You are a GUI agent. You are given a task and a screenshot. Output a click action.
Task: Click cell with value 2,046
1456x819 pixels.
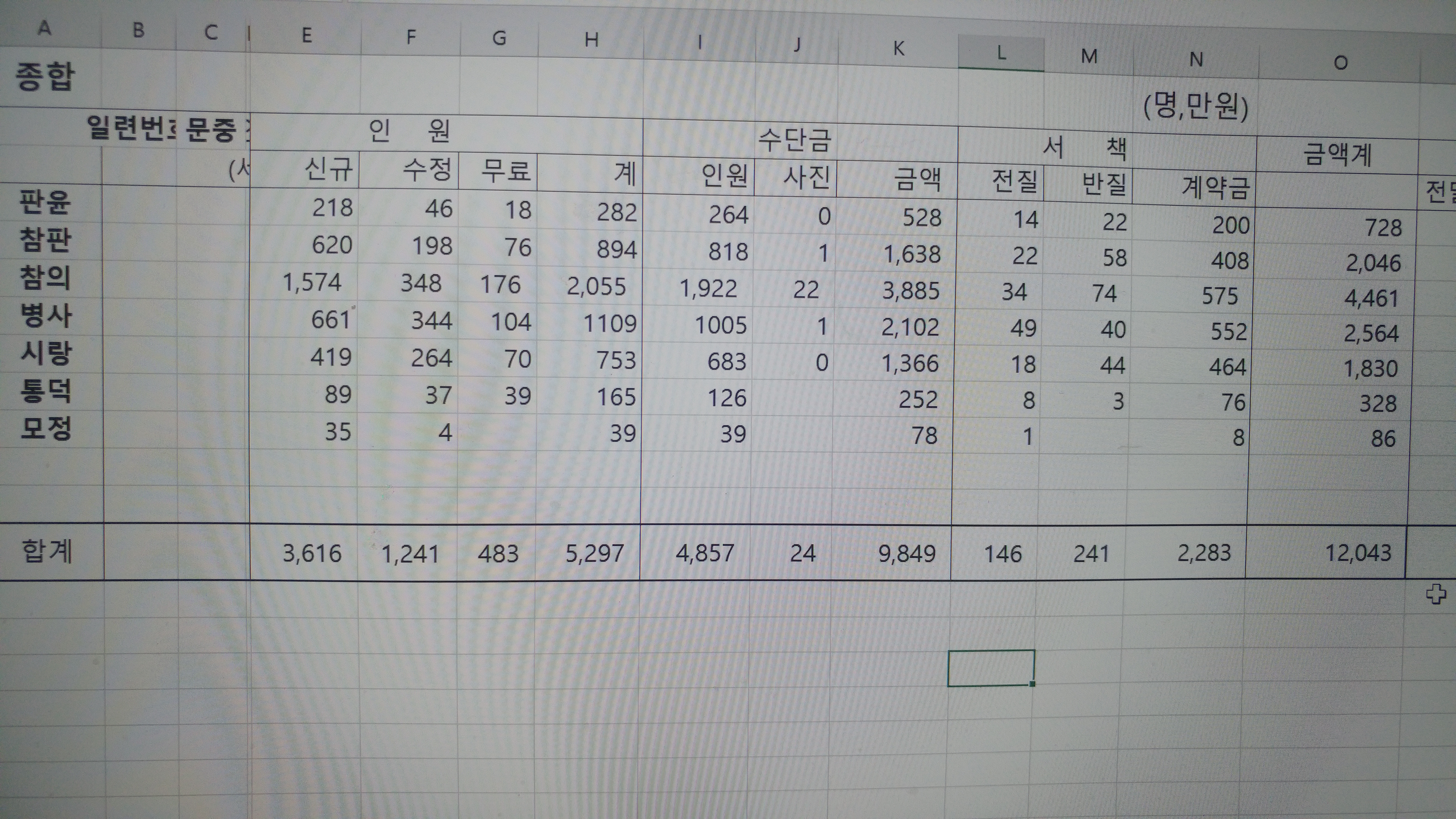point(1373,263)
